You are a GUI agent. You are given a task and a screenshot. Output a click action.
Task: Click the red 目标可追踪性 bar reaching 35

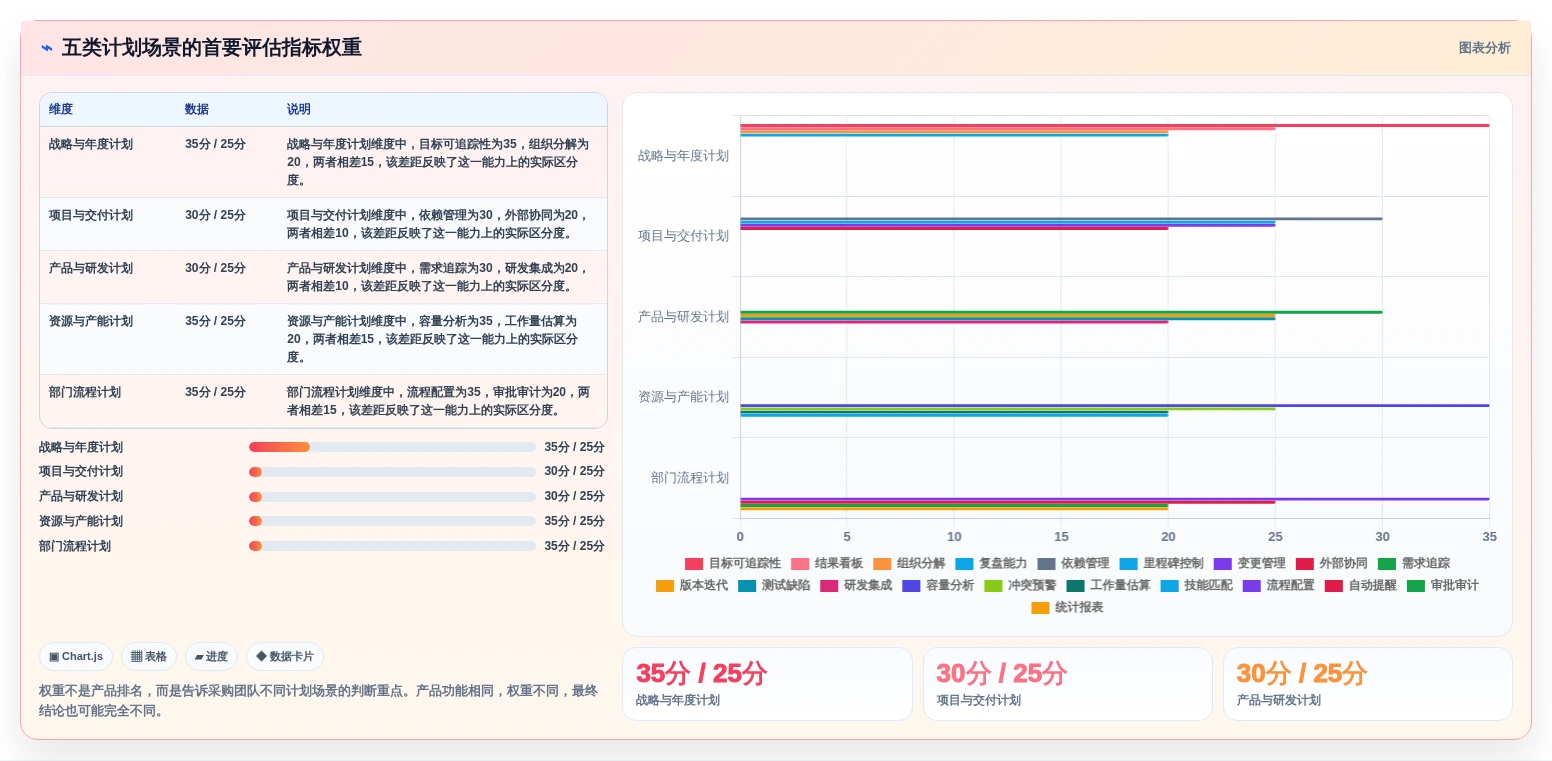click(x=1114, y=125)
